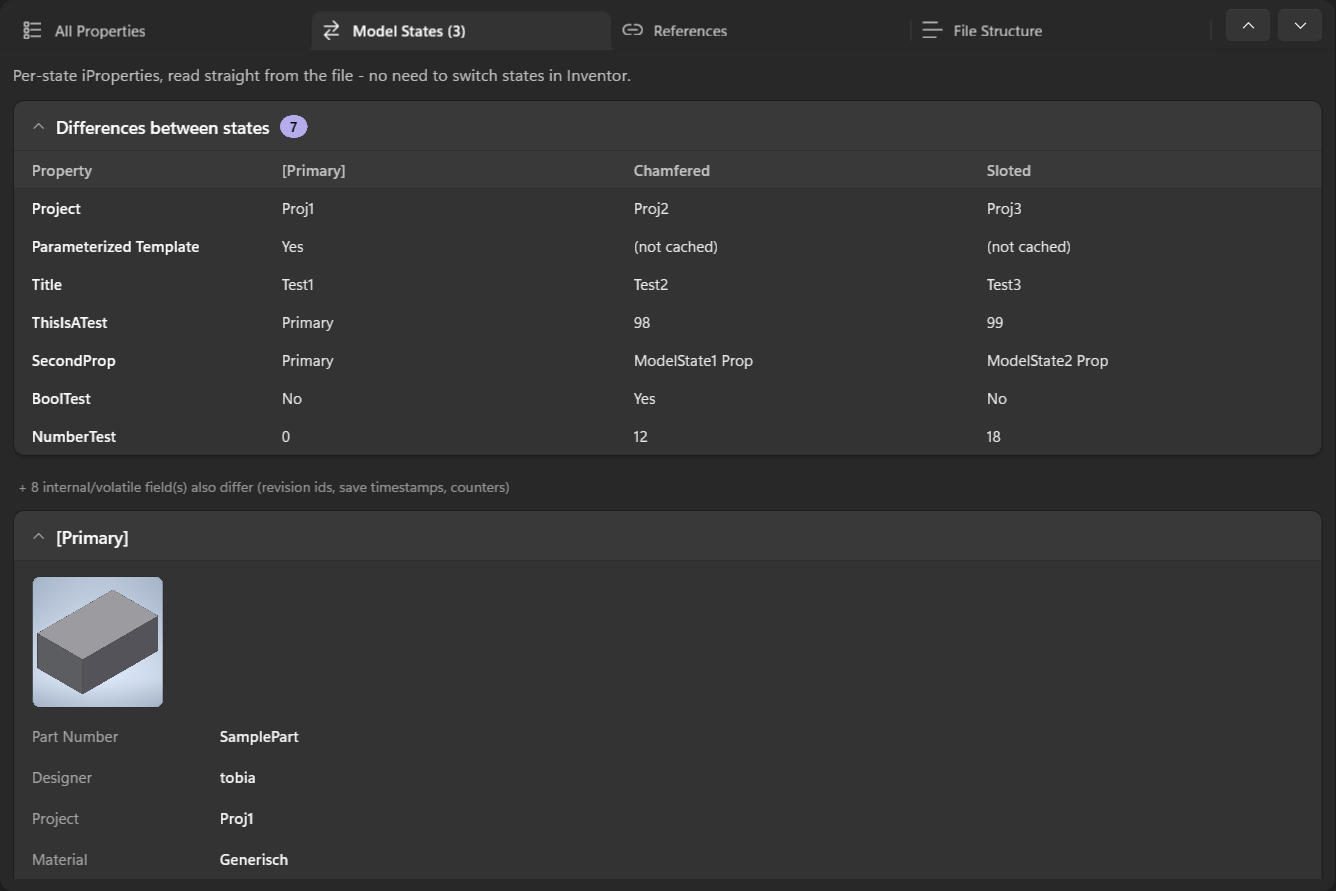Screen dimensions: 1336x891
Task: Click the Proj3 value under Sloted
Action: (1004, 209)
